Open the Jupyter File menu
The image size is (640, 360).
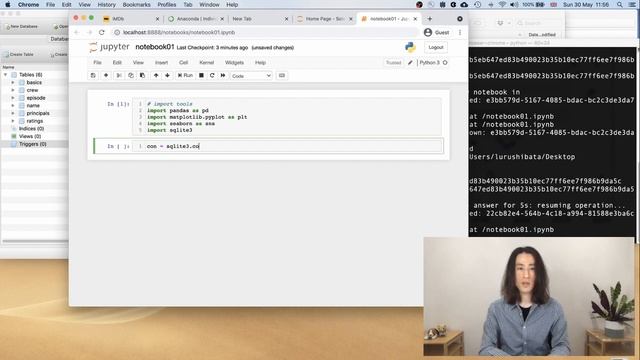tap(97, 62)
